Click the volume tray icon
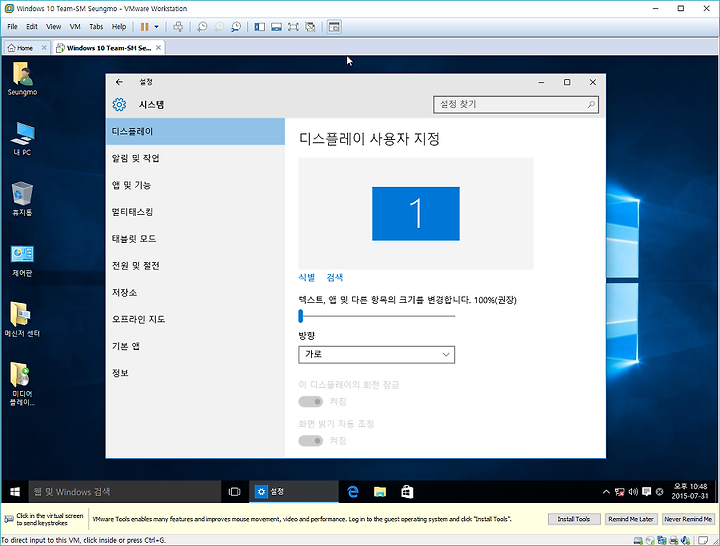 (x=633, y=492)
